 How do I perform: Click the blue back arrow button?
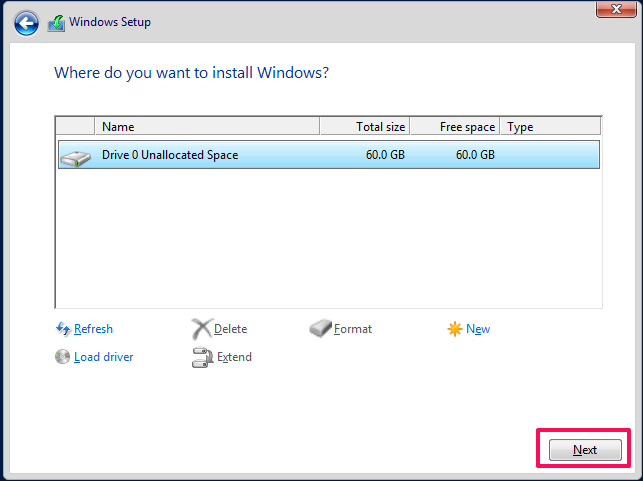[26, 23]
